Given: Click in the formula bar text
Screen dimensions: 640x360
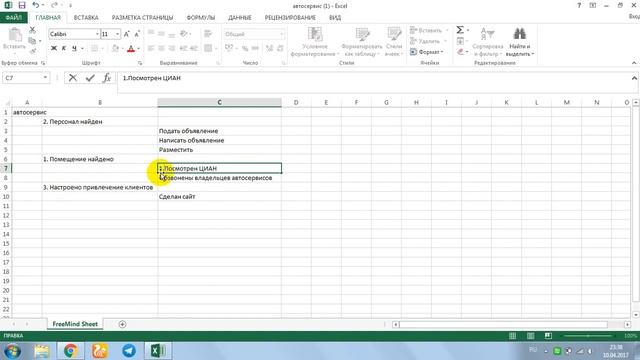Looking at the screenshot, I should [151, 78].
